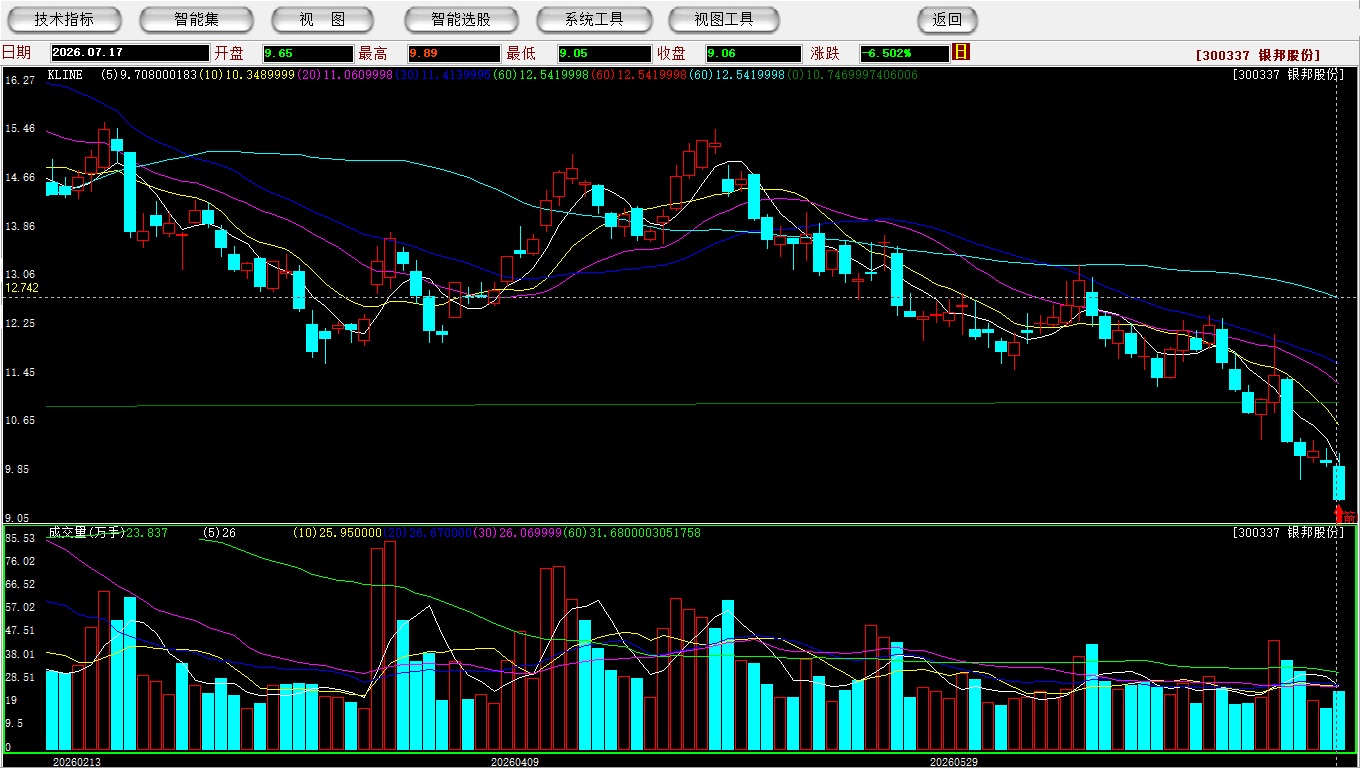The image size is (1360, 768).
Task: Select the 最高 value field 9.89
Action: point(453,53)
